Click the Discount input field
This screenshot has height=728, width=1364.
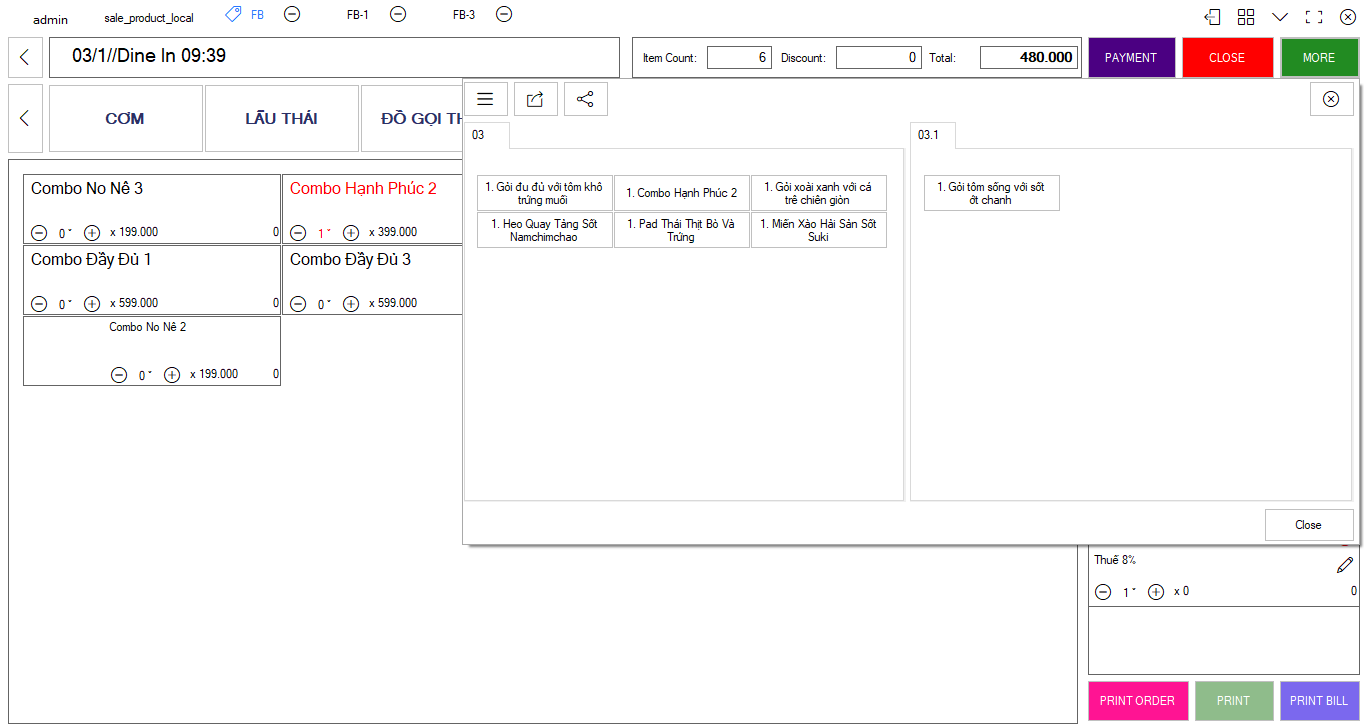click(x=878, y=58)
